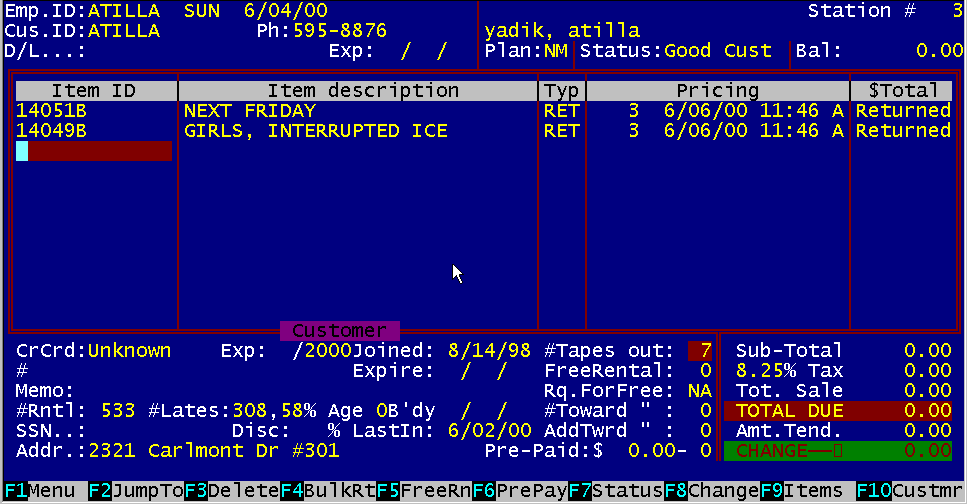
Task: Select the NEXT FRIDAY item row
Action: click(x=250, y=111)
